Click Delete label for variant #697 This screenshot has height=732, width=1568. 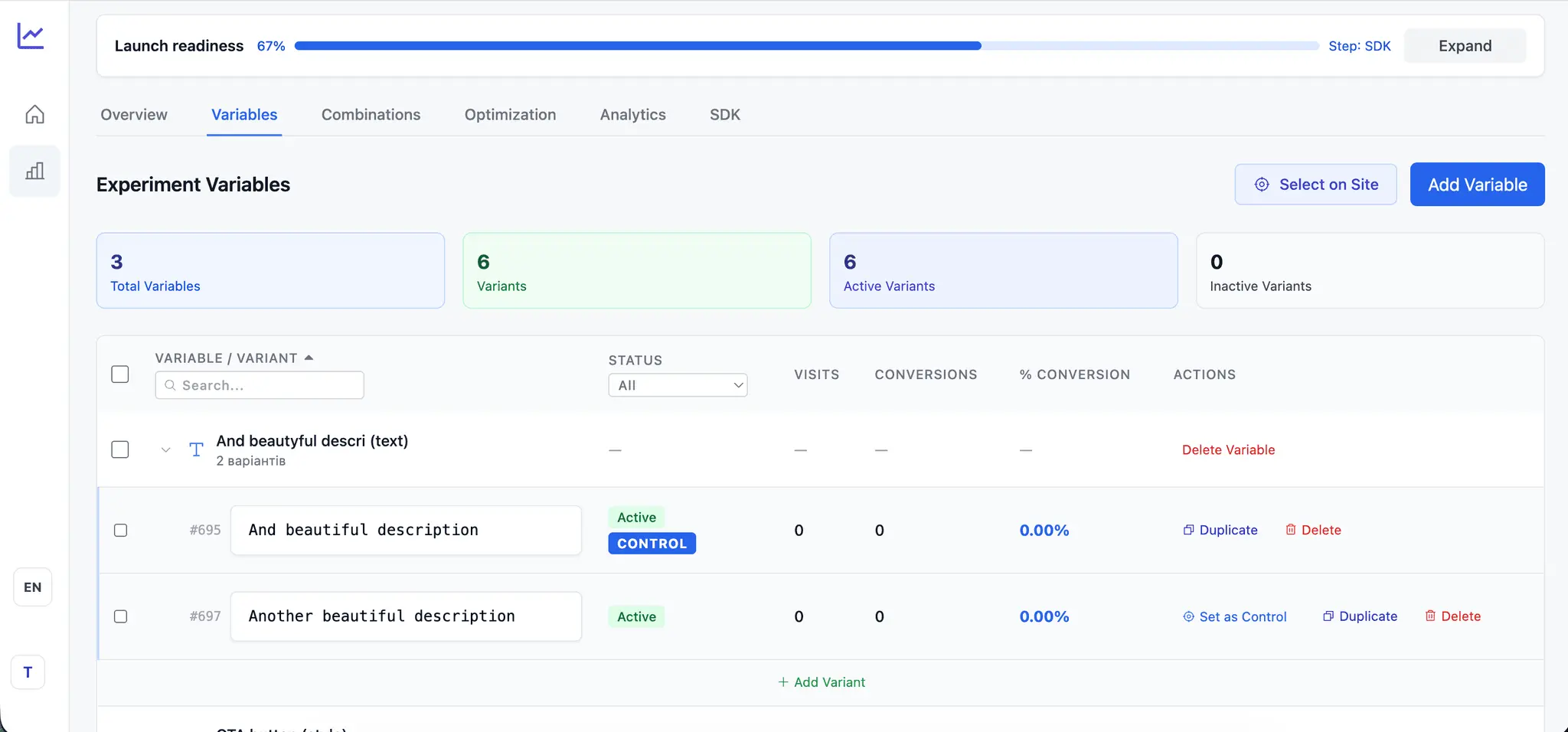(x=1460, y=616)
